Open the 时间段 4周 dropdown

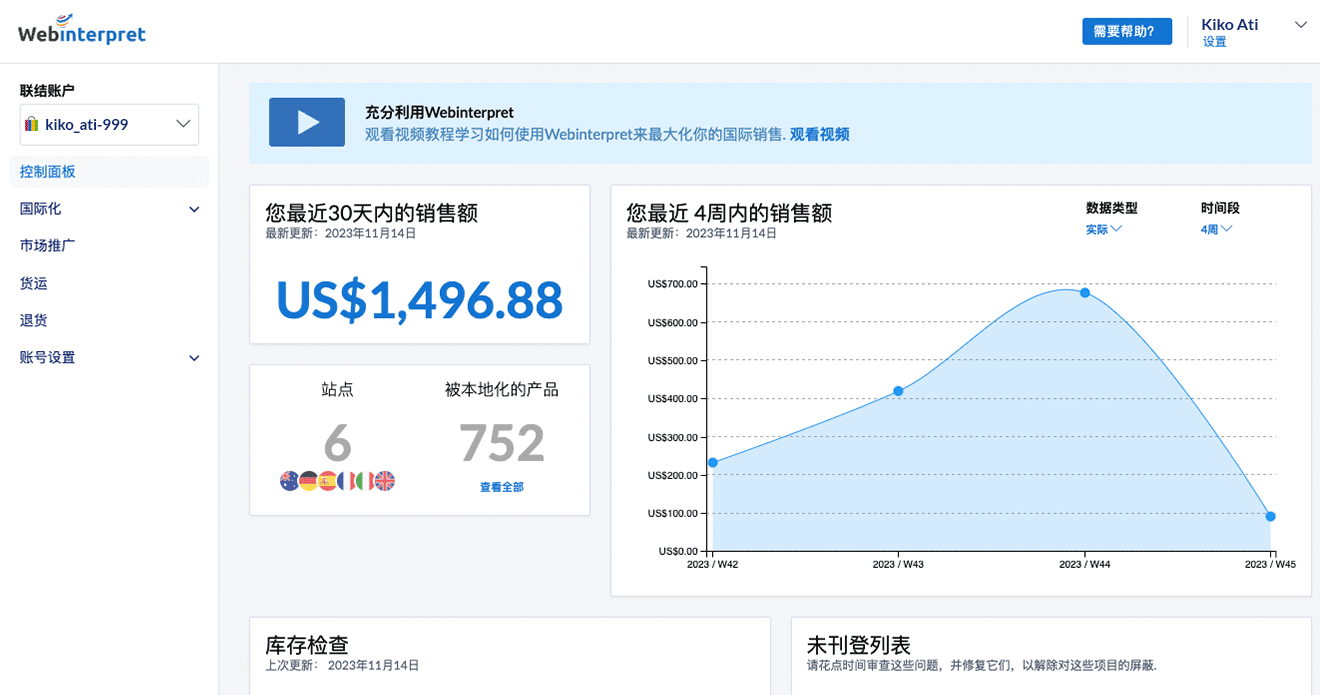[1216, 229]
